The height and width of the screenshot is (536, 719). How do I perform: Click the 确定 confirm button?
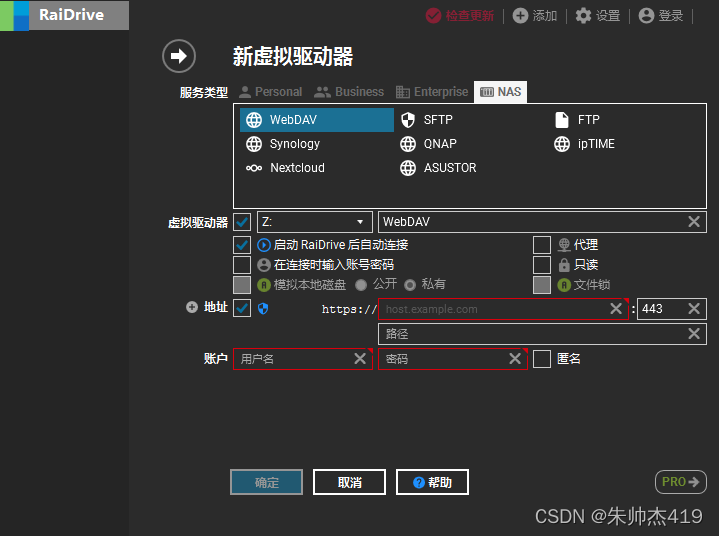coord(266,482)
